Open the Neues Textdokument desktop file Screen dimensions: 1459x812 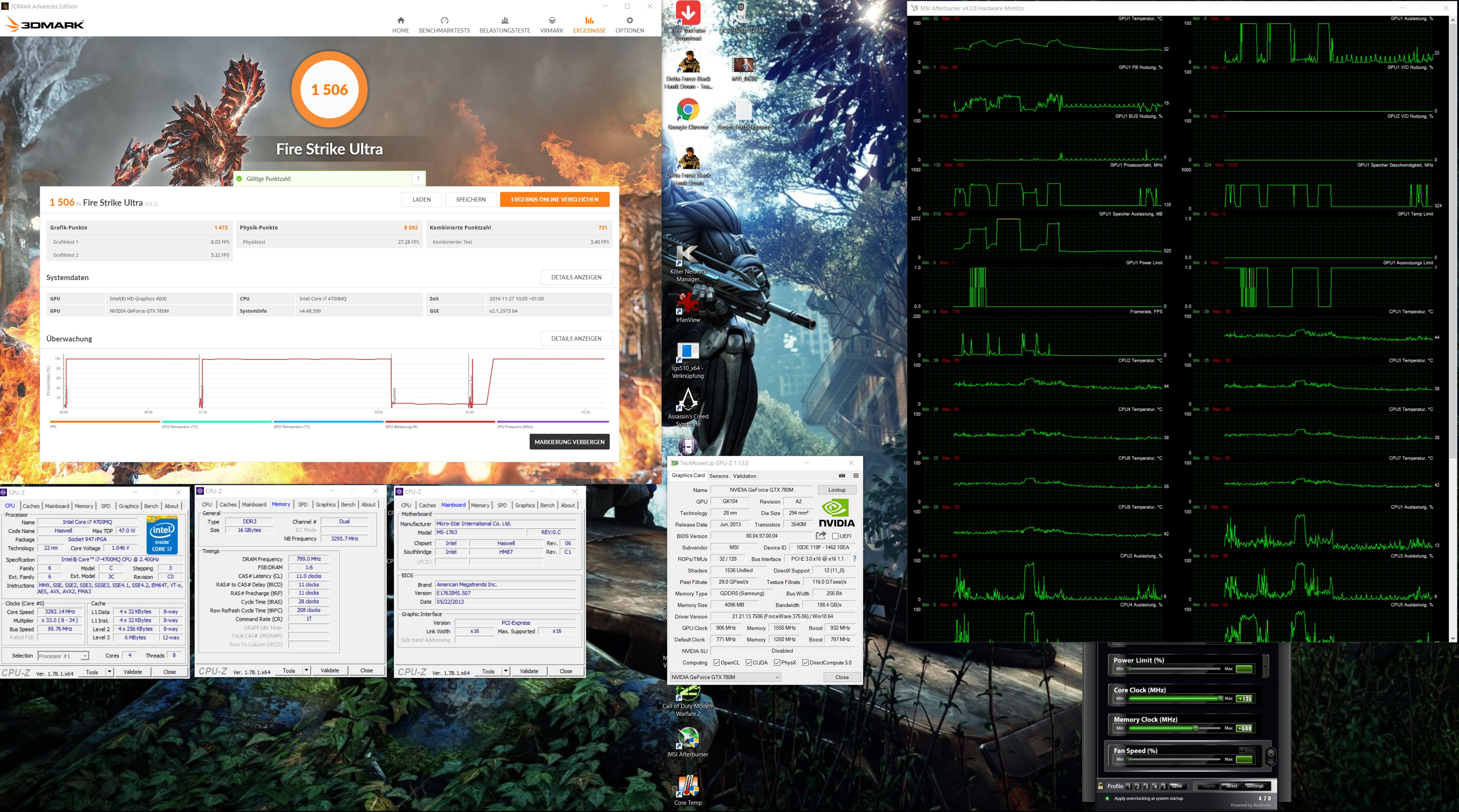pyautogui.click(x=743, y=115)
